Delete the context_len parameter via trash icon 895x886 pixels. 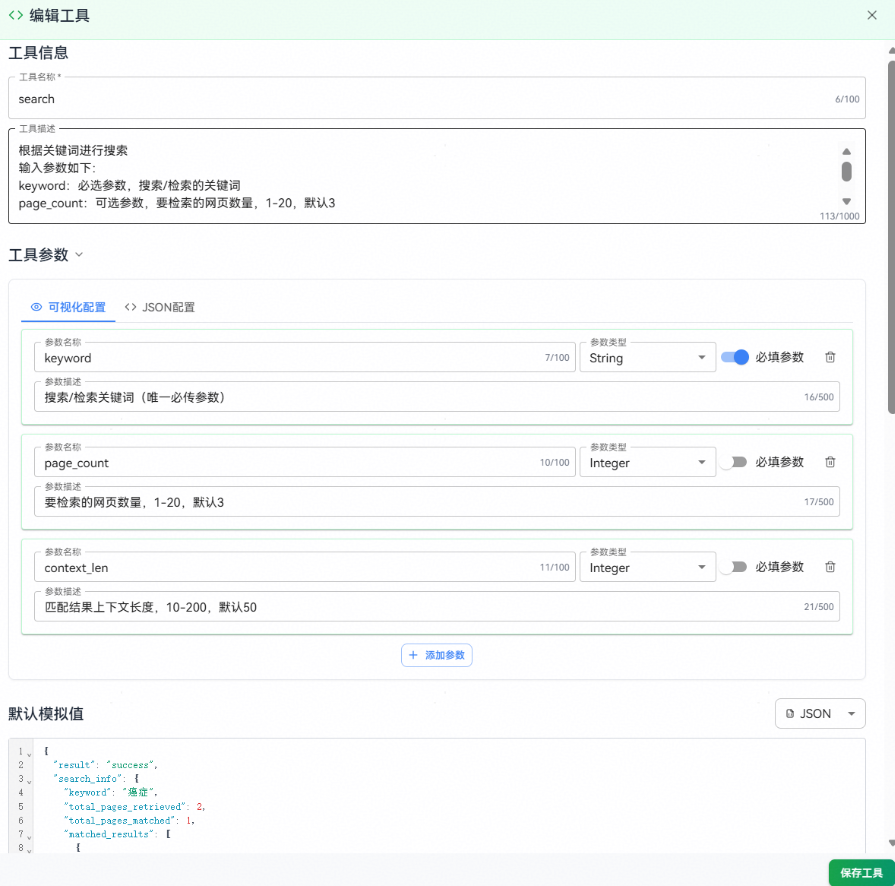point(830,567)
